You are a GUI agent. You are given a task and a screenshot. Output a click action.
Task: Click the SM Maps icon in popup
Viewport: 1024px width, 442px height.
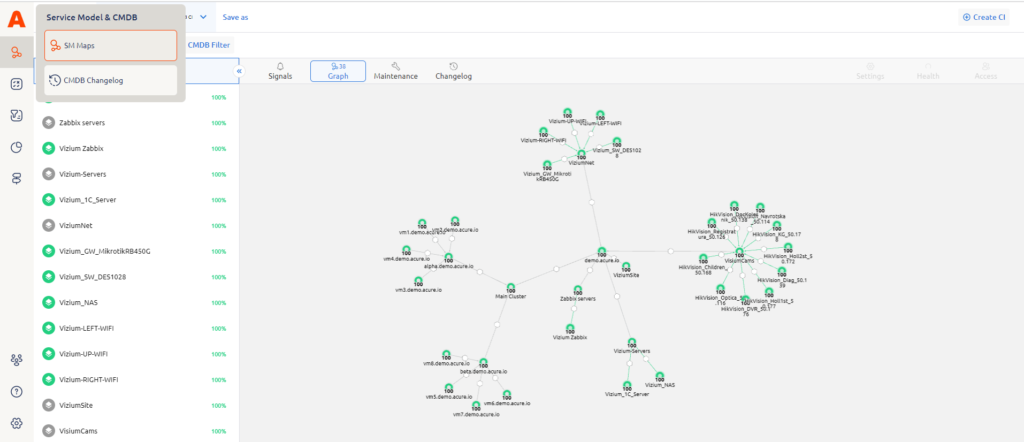56,46
